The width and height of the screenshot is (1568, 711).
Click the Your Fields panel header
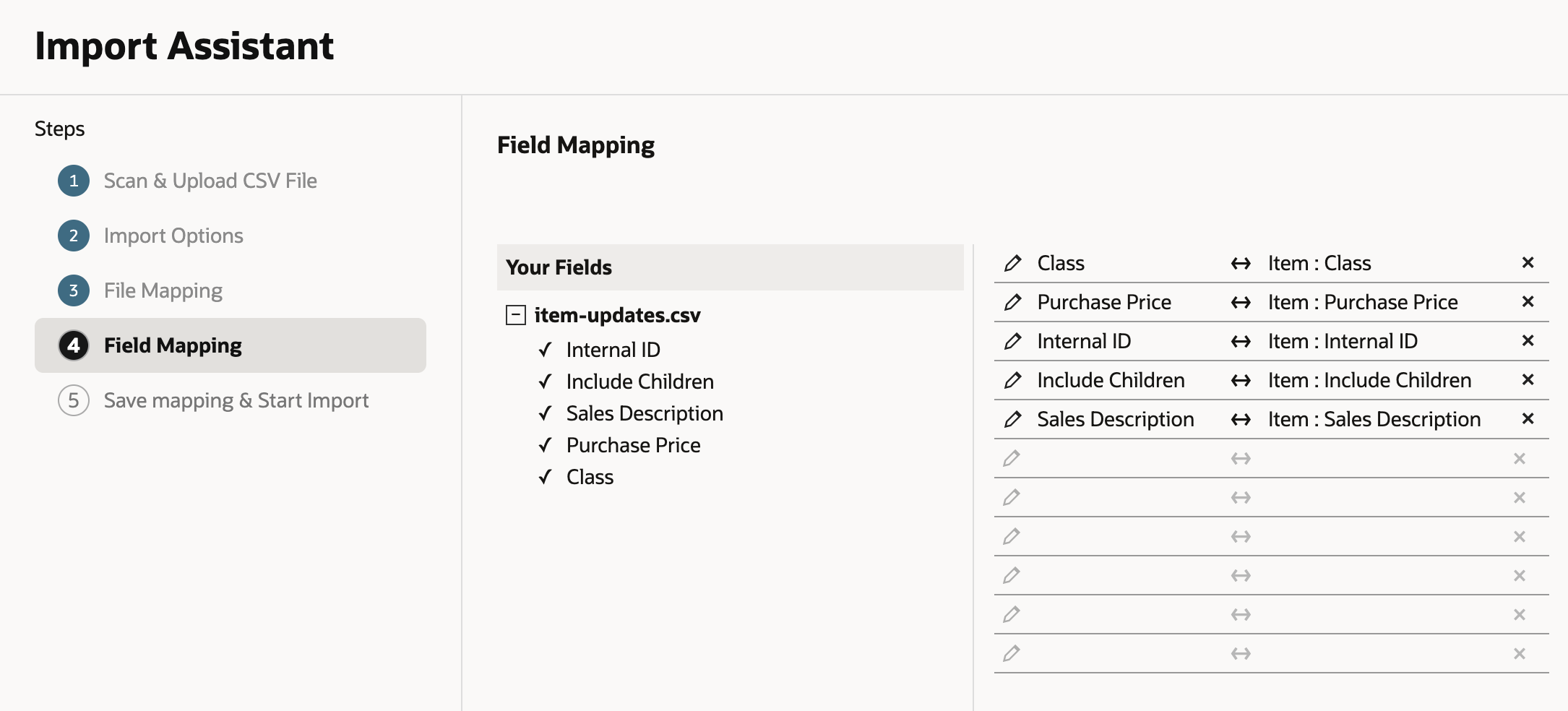730,267
